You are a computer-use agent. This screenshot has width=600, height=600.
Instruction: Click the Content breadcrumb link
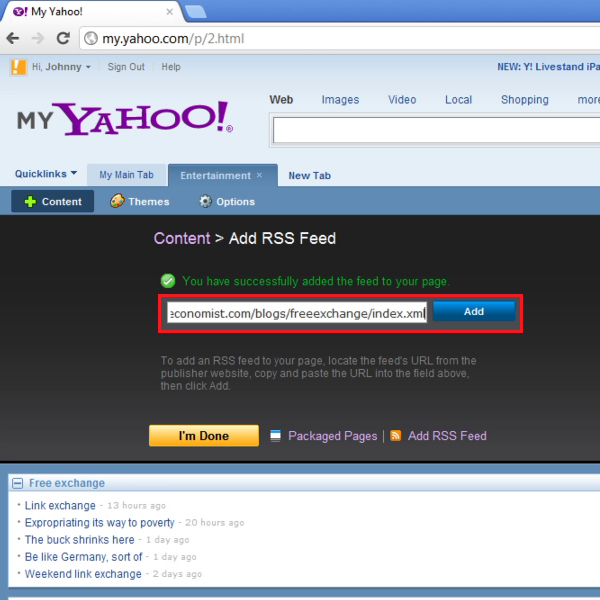pyautogui.click(x=182, y=238)
